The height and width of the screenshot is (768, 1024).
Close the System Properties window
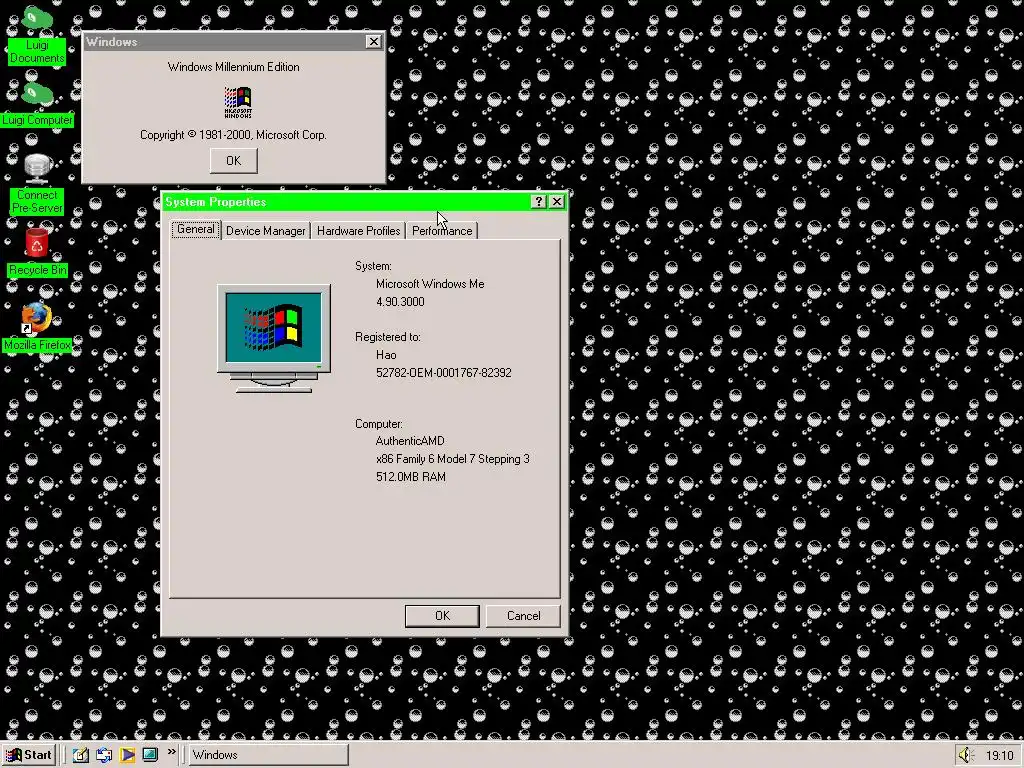[557, 202]
